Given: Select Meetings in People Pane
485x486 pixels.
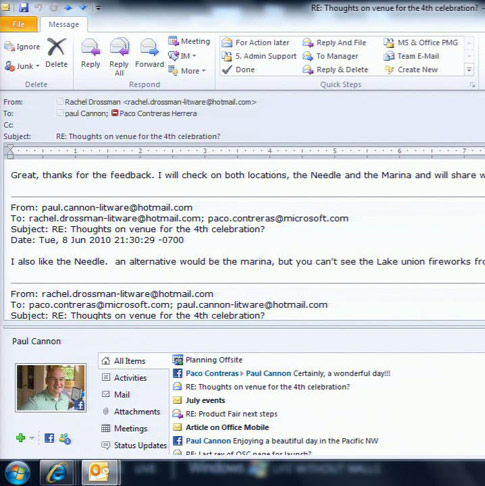Looking at the screenshot, I should tap(124, 428).
